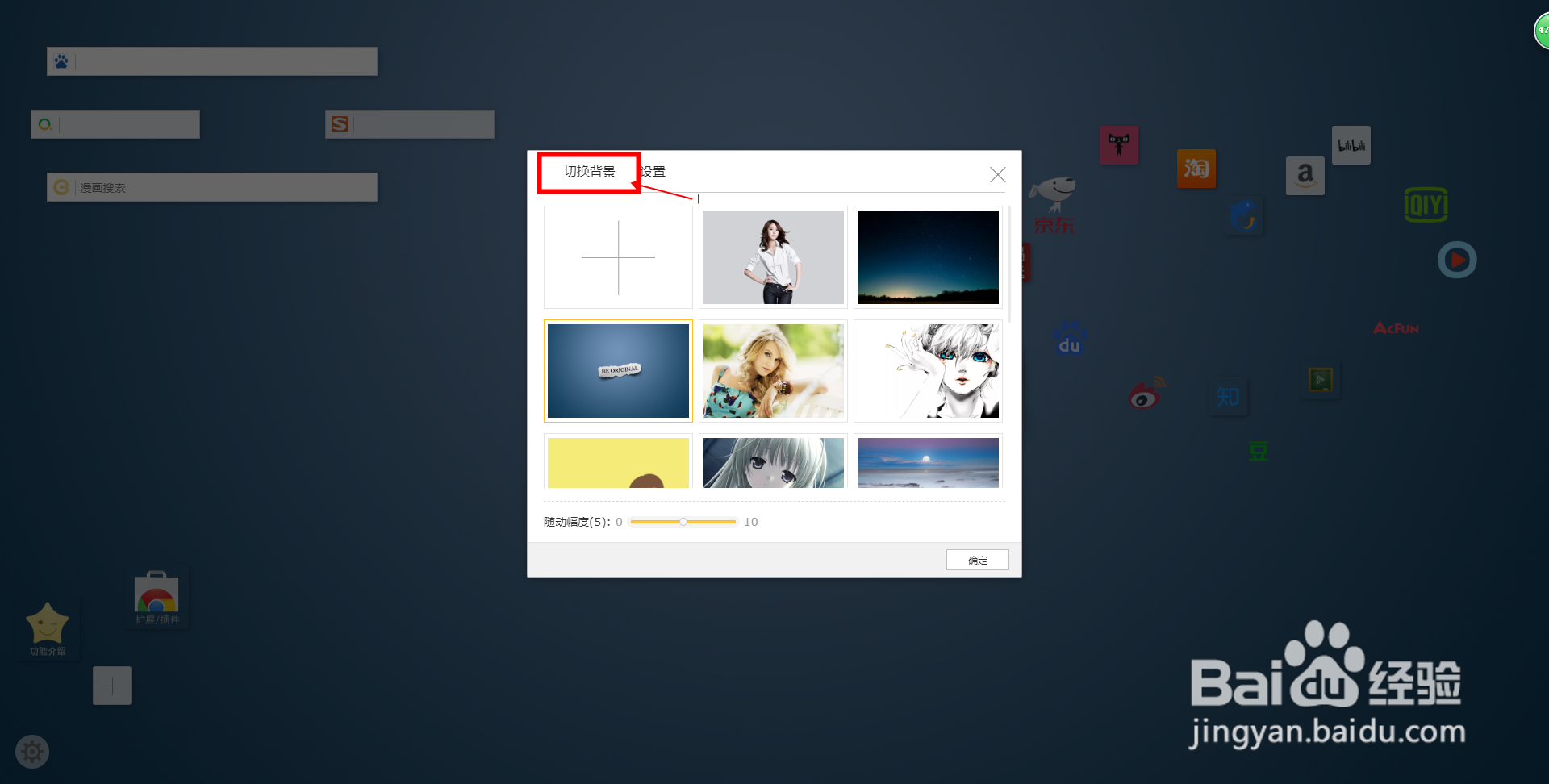Confirm with the 确定 button
Screen dimensions: 1549x784
click(x=977, y=560)
